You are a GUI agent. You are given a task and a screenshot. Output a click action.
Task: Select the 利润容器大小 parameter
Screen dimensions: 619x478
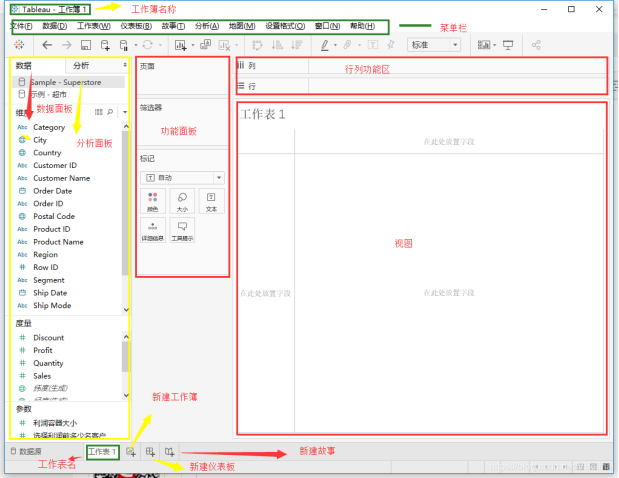pyautogui.click(x=55, y=423)
